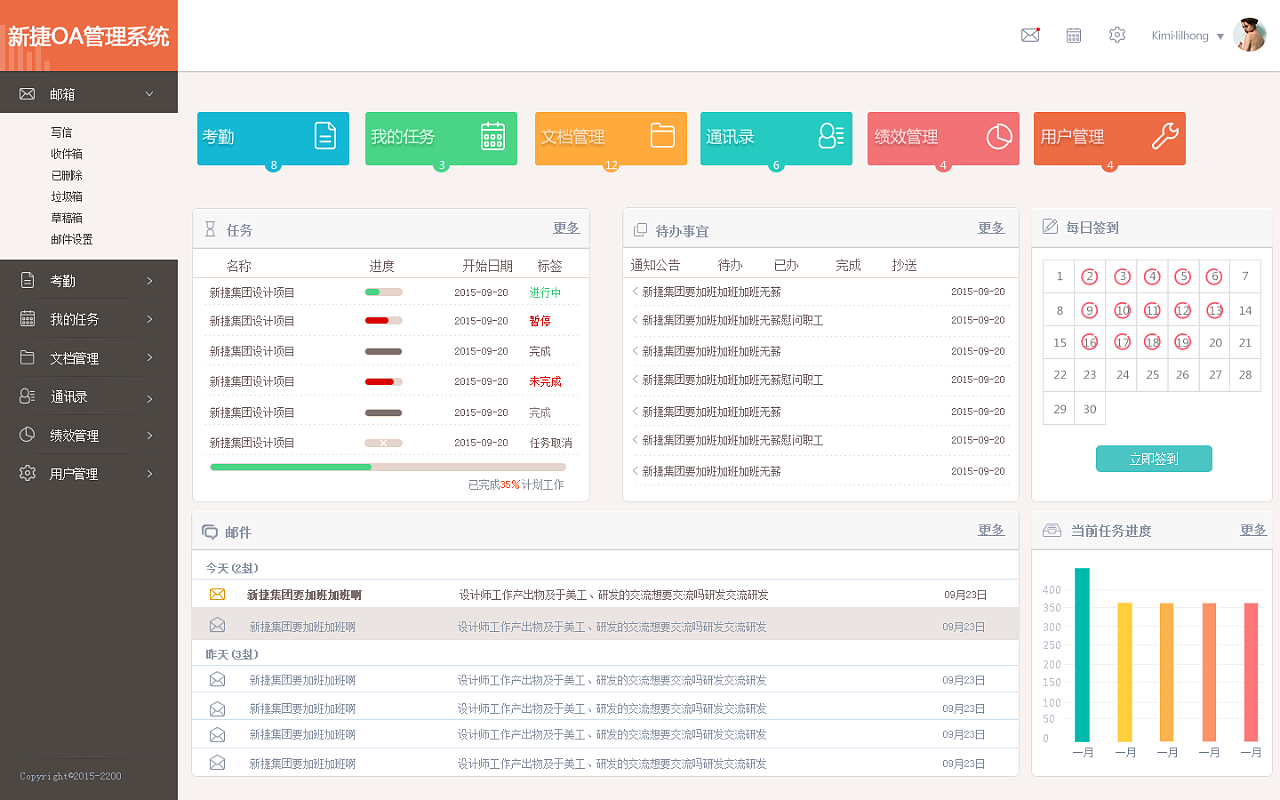Click the calendar icon beside 我的任务 in sidebar
Image resolution: width=1280 pixels, height=800 pixels.
click(x=28, y=319)
